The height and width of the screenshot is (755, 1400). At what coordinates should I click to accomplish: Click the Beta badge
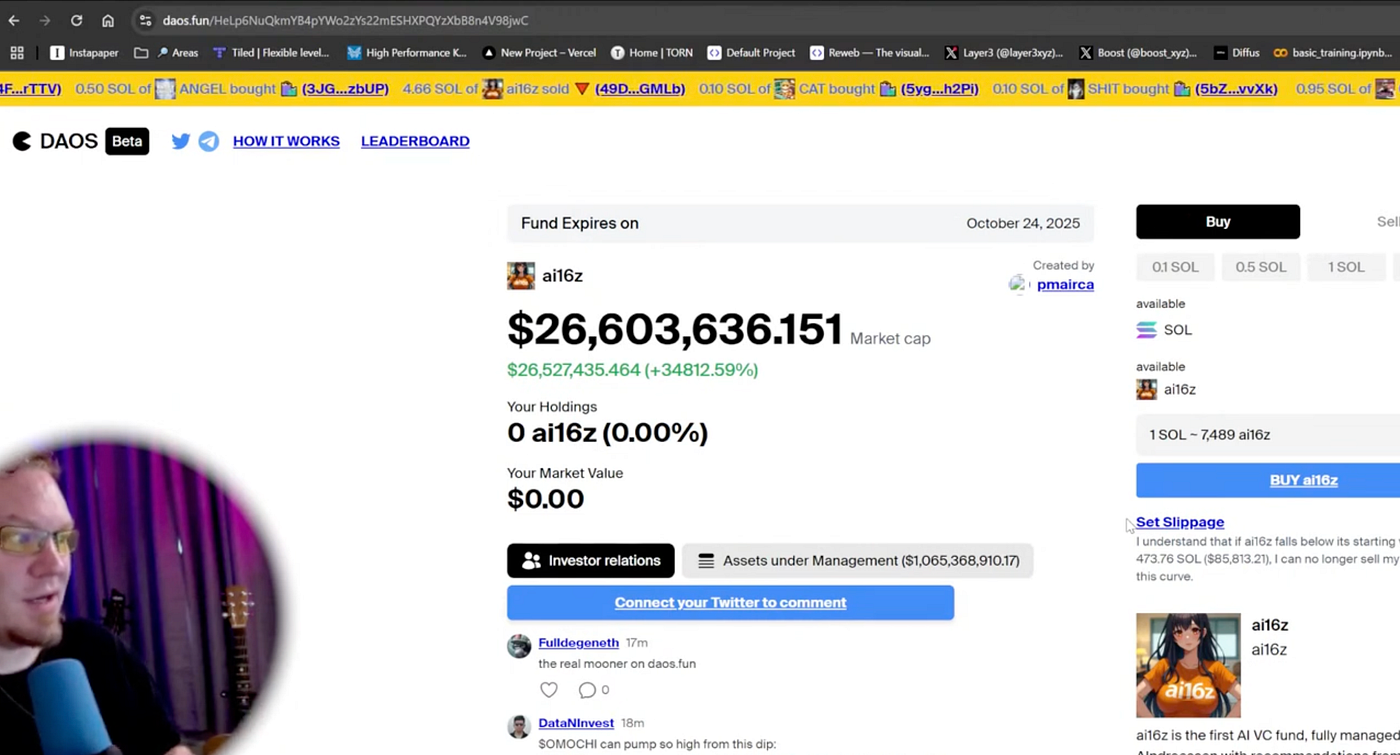point(127,141)
